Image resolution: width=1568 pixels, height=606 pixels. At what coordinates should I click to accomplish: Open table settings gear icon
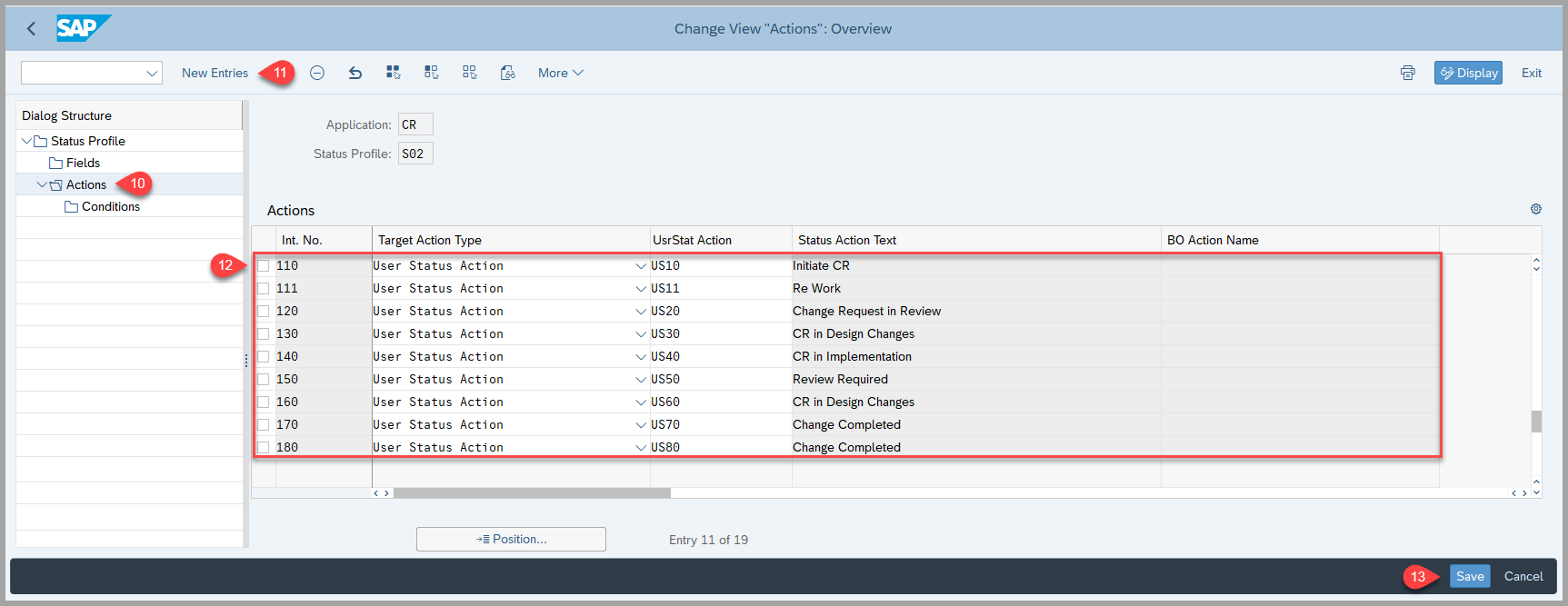(1536, 209)
